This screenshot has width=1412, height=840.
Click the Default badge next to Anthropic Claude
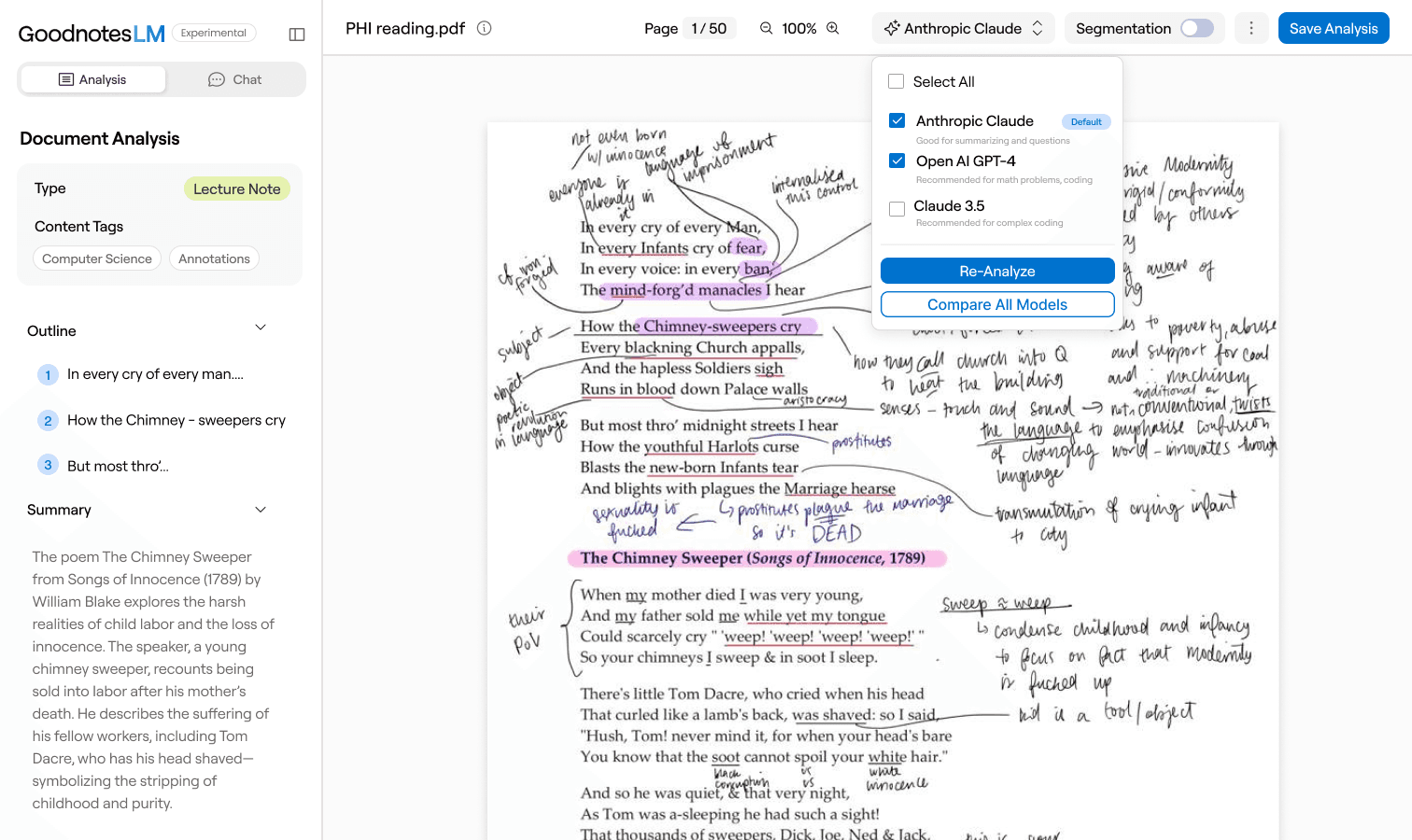(x=1086, y=121)
